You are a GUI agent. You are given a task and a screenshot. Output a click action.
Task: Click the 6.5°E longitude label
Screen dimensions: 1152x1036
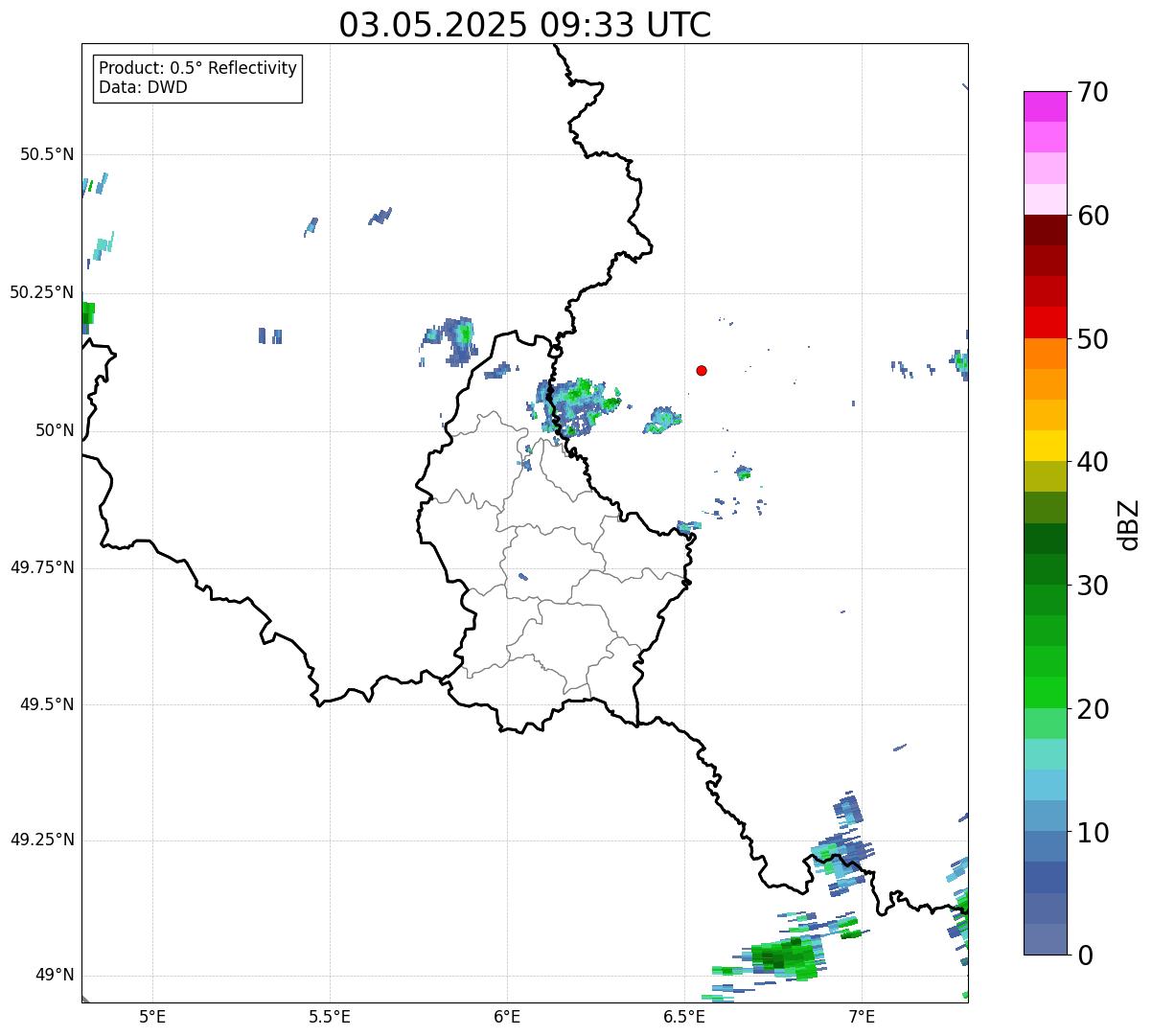point(684,1016)
